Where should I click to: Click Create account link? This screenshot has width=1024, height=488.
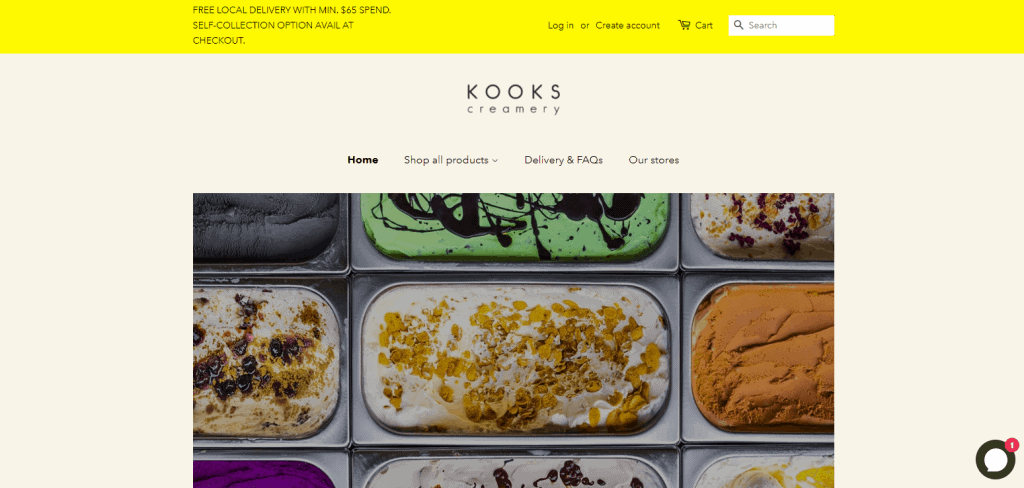coord(627,25)
